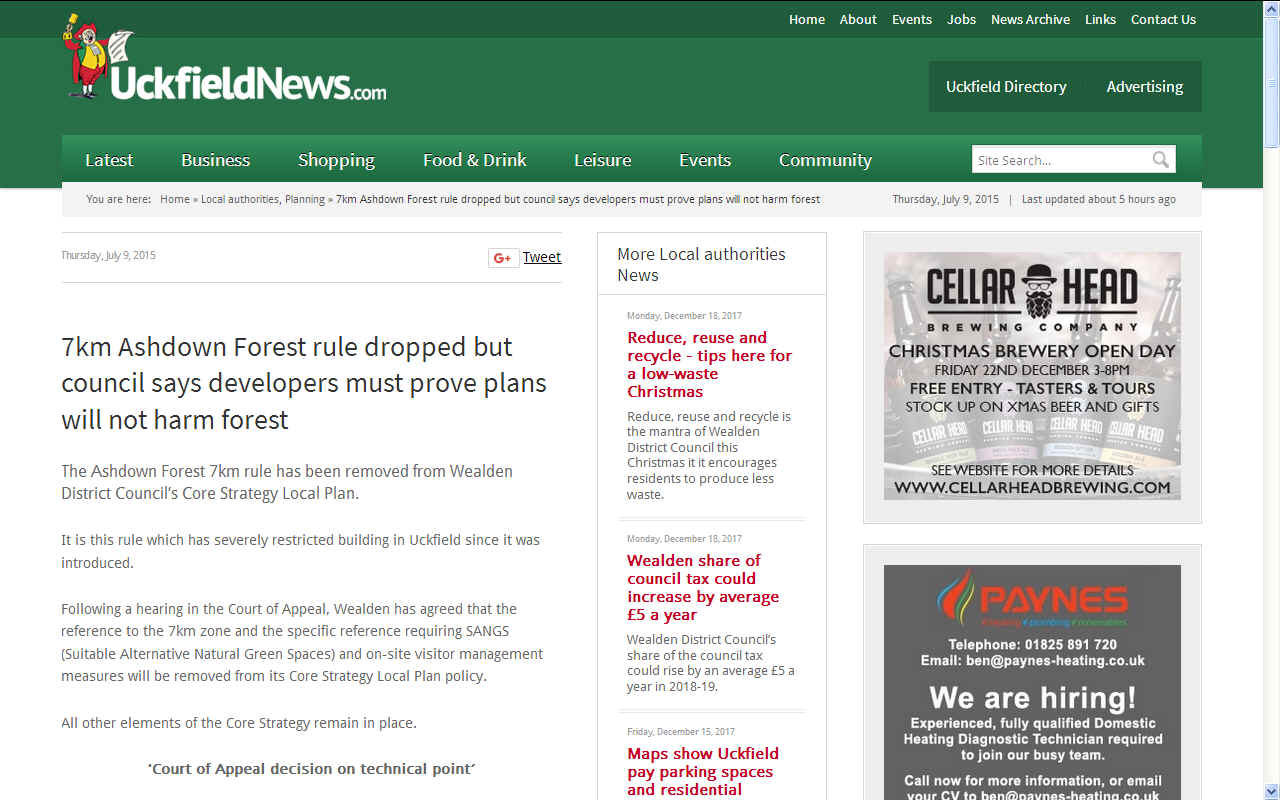1280x800 pixels.
Task: Open the News Archive link
Action: click(x=1030, y=19)
